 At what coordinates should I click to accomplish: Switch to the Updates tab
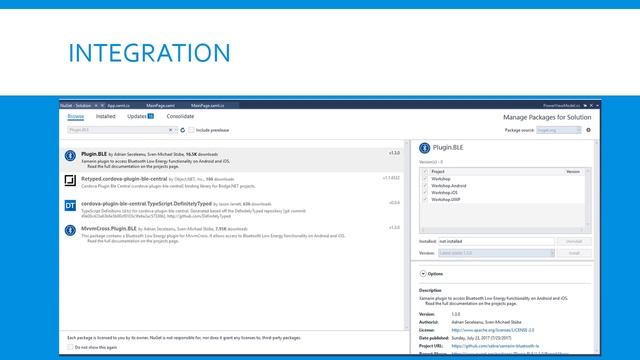[x=140, y=117]
